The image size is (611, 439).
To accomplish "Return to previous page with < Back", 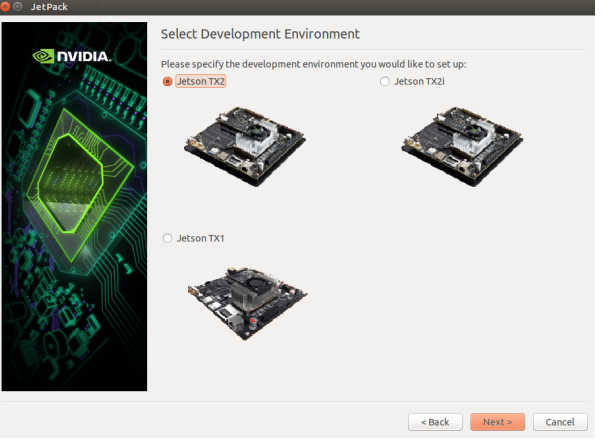I will (435, 422).
